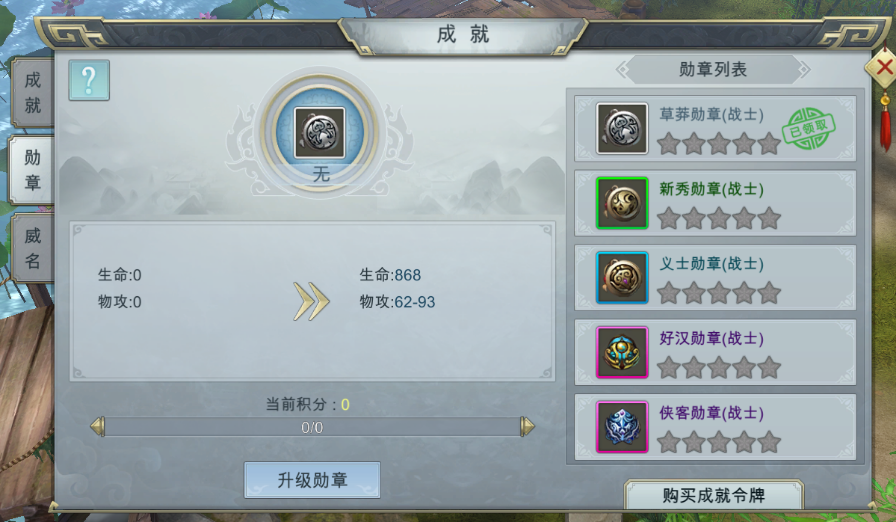
Task: Select the 好汉勋章 medal icon
Action: (622, 352)
